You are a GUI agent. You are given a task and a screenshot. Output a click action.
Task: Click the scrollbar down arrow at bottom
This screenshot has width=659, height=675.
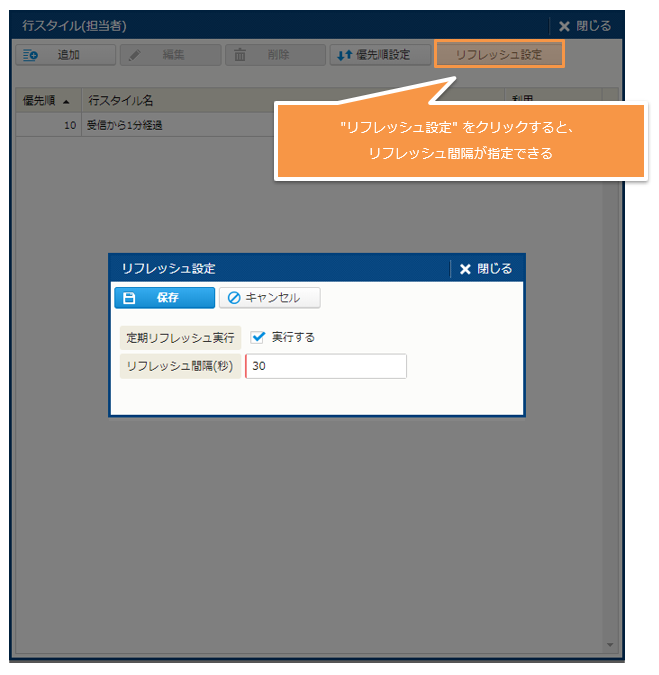pyautogui.click(x=610, y=645)
